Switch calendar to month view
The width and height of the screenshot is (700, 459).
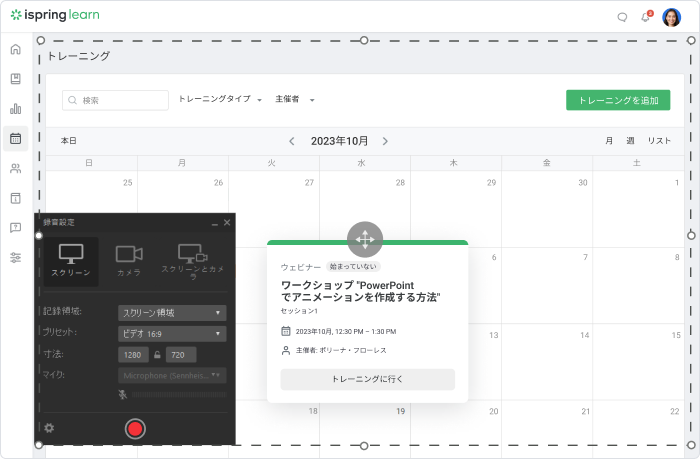608,141
